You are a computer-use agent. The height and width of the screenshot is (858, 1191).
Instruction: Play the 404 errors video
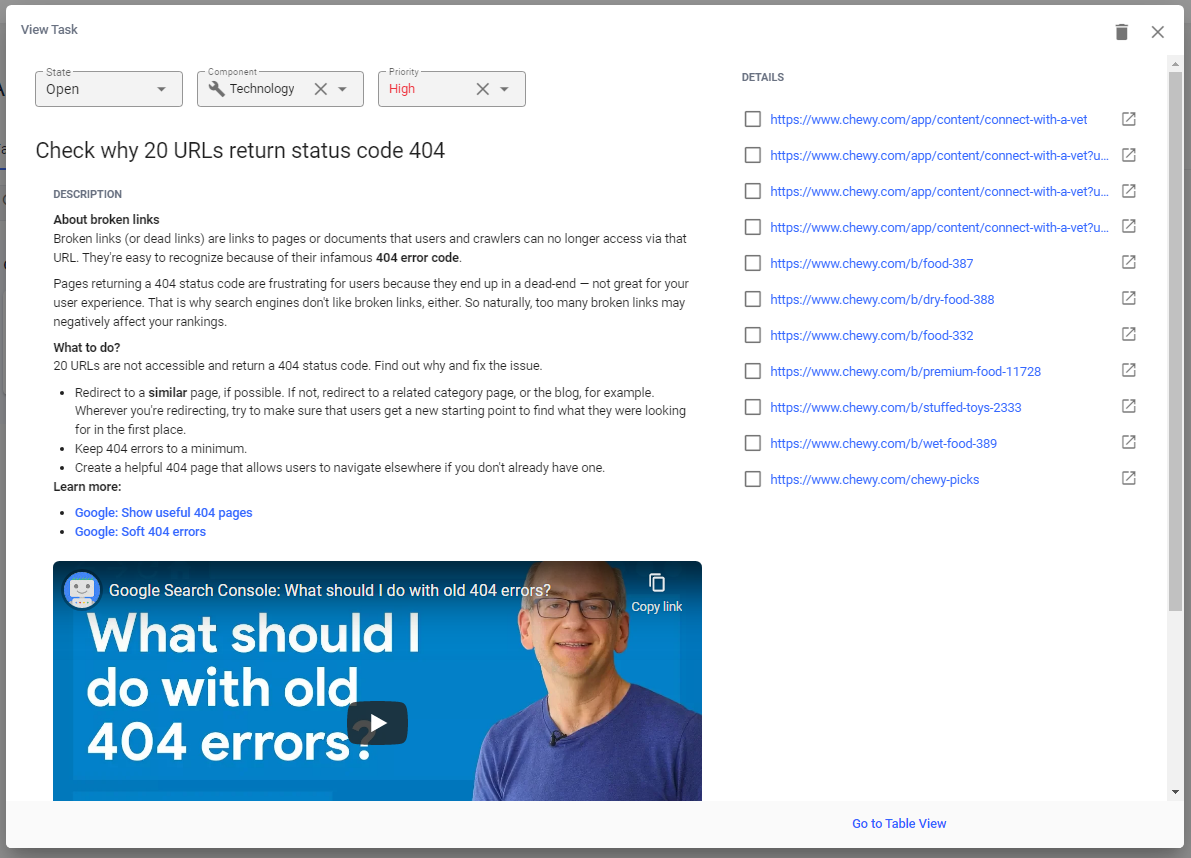[378, 723]
